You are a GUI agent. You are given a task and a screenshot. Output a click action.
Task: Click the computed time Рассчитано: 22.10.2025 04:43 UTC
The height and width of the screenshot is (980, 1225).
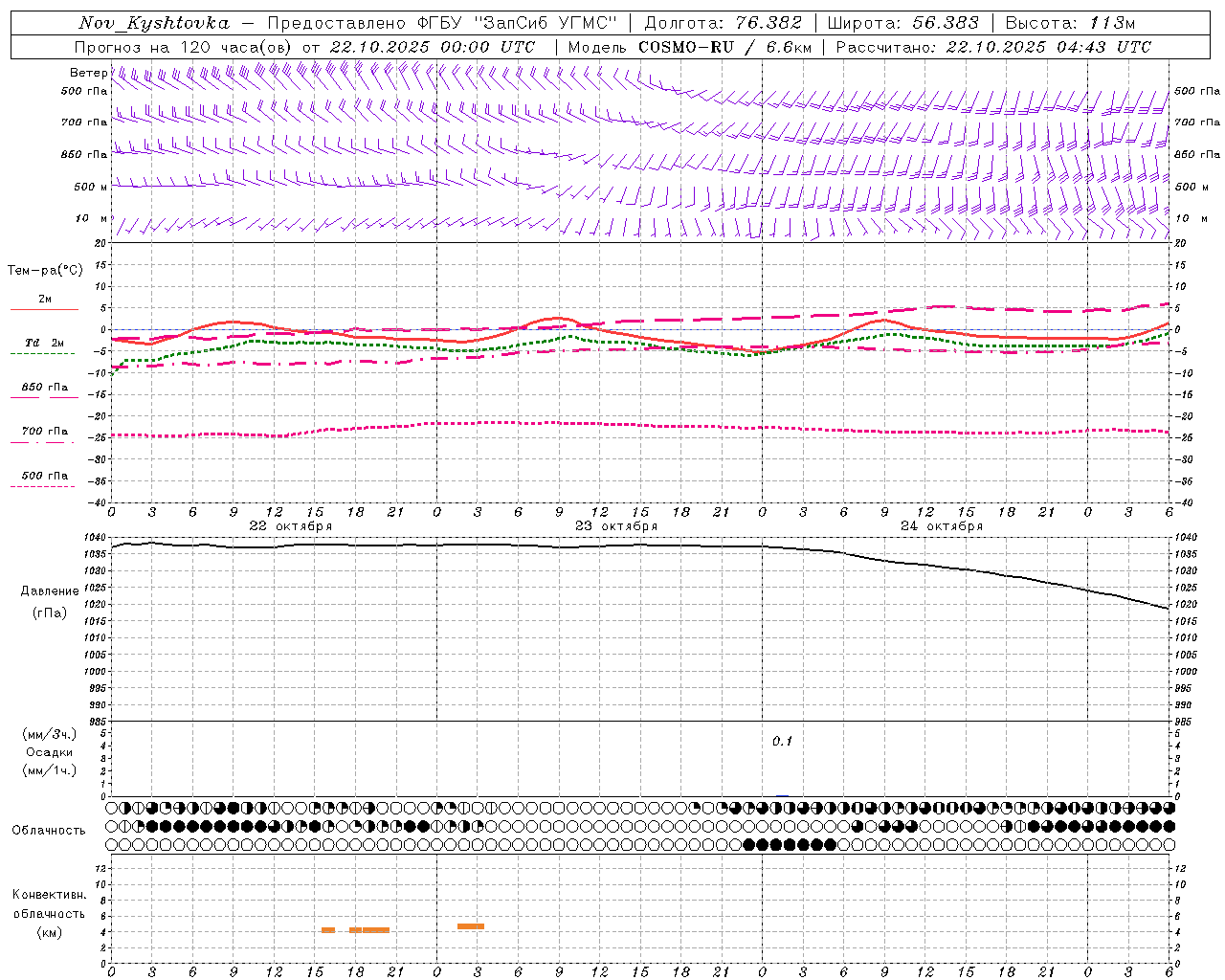pos(993,47)
